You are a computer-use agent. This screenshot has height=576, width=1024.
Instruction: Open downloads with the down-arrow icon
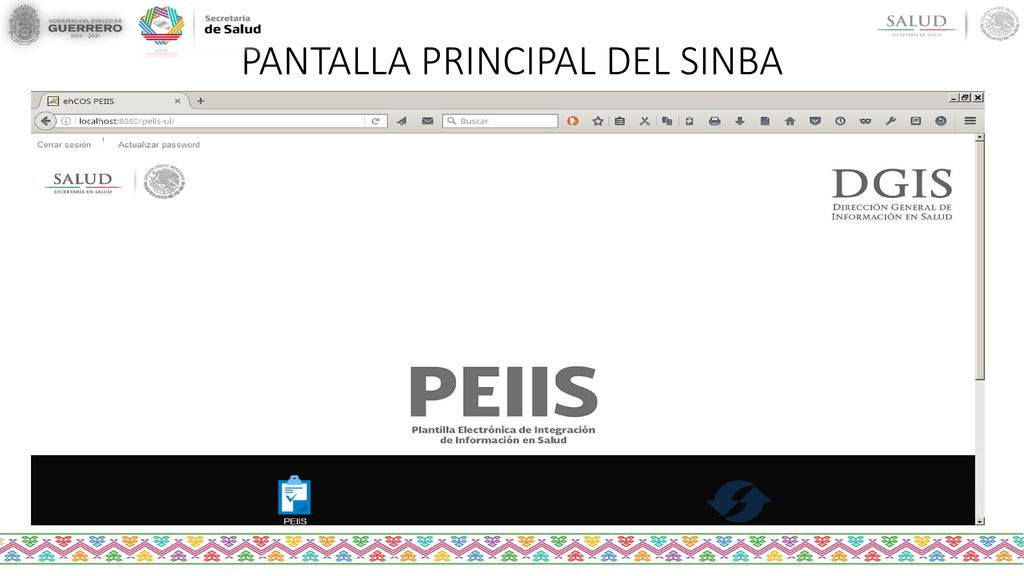click(x=739, y=121)
